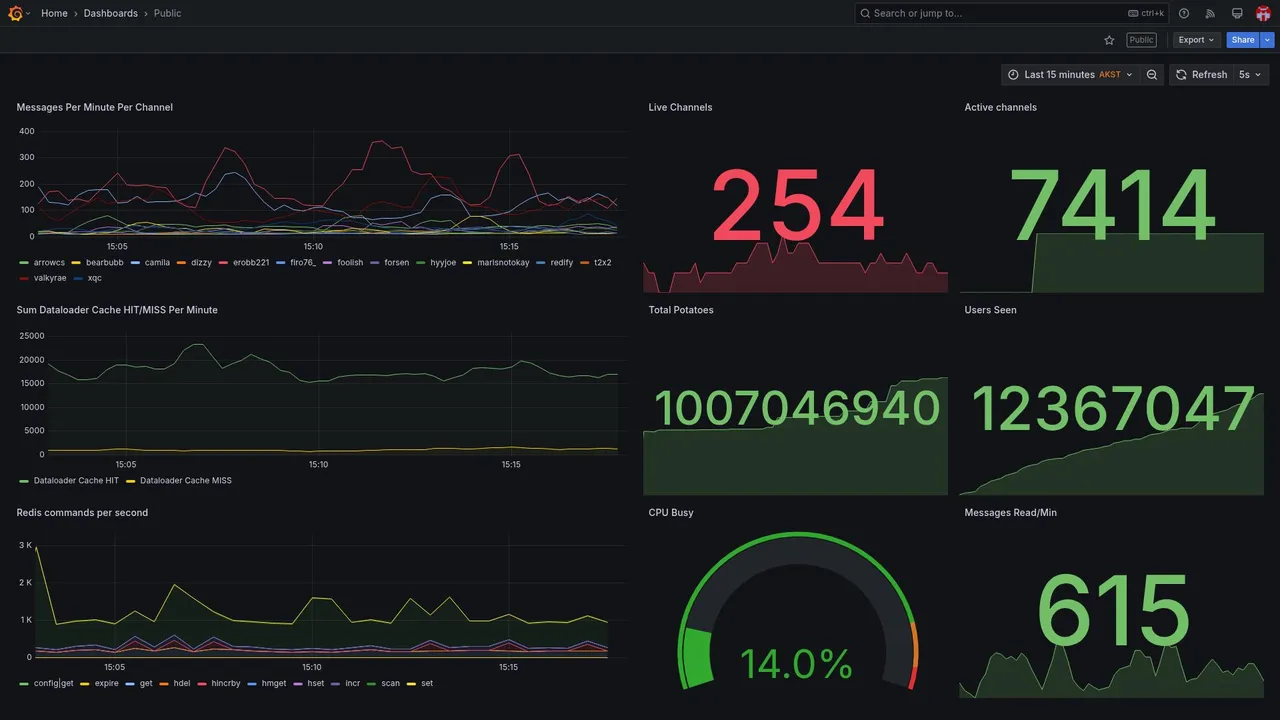
Task: Click the Public badge label
Action: click(x=1141, y=40)
